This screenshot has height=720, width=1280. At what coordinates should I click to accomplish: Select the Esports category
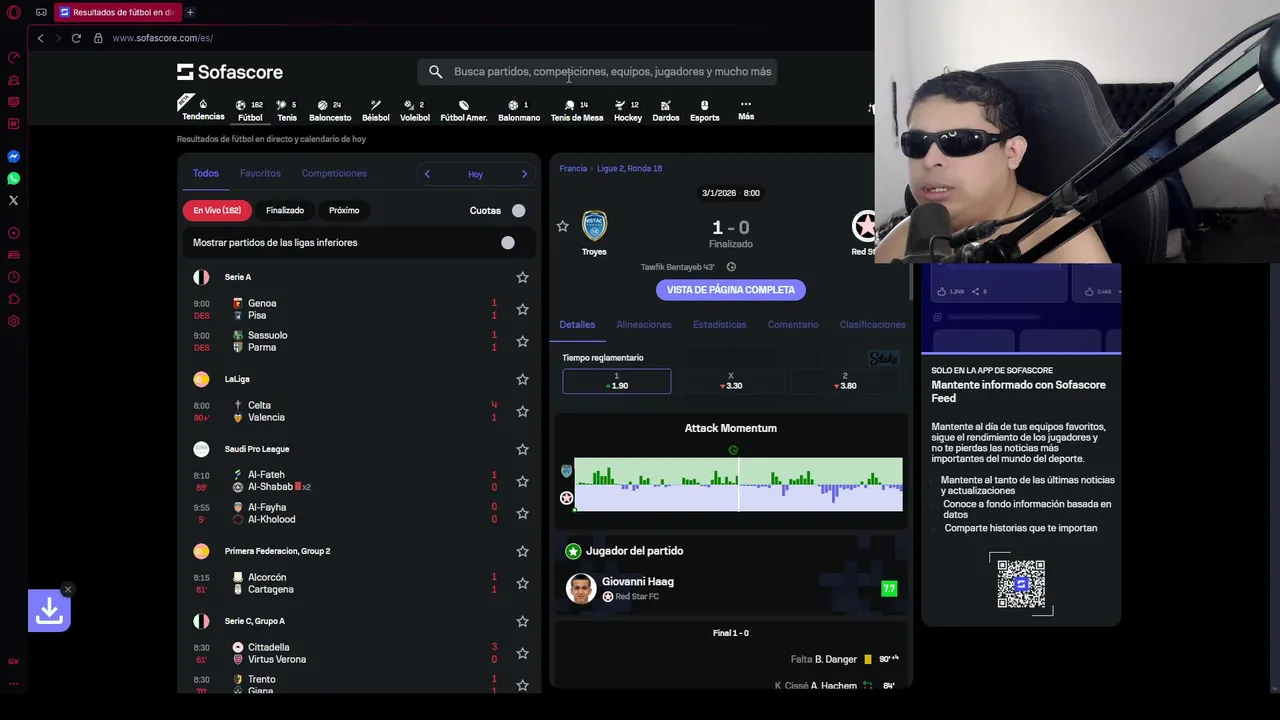(x=705, y=110)
